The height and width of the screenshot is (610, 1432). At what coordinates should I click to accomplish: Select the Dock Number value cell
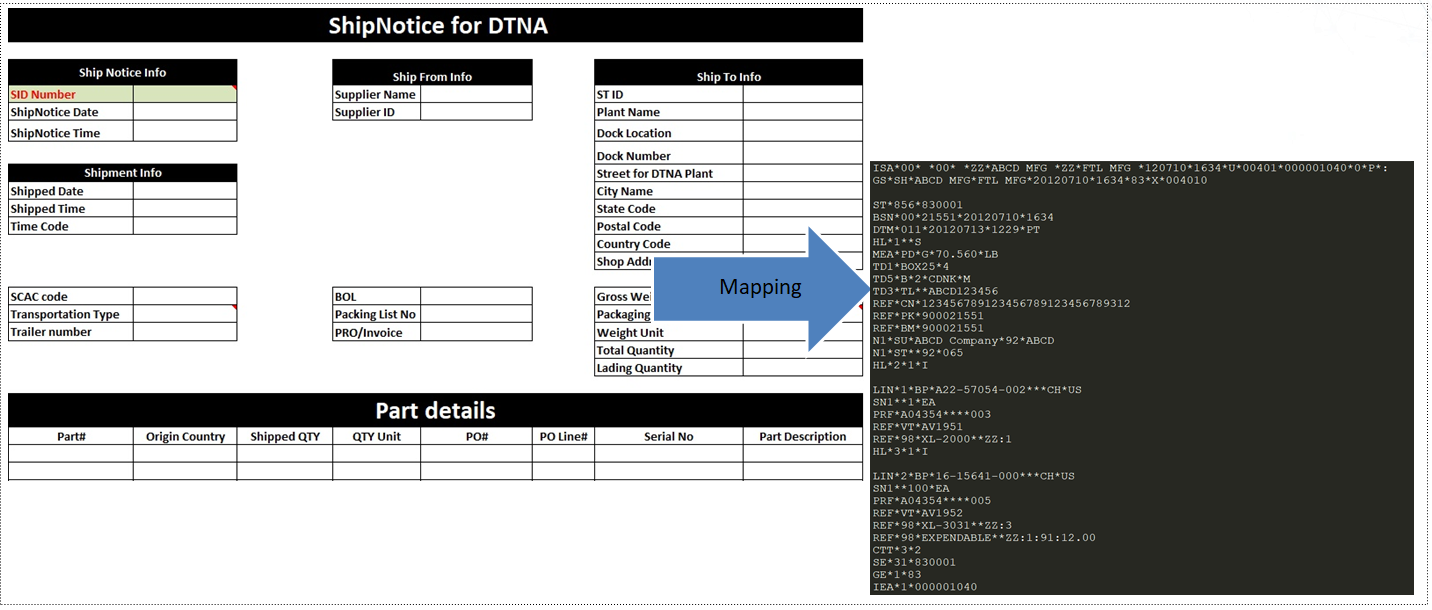click(802, 154)
